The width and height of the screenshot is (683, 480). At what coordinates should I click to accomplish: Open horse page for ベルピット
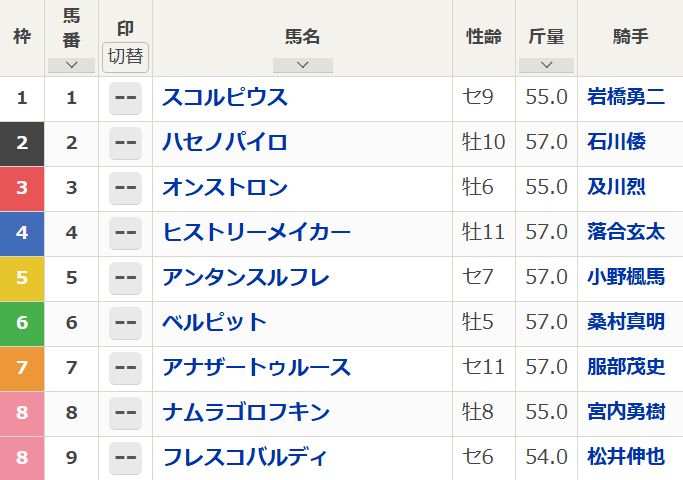[214, 322]
